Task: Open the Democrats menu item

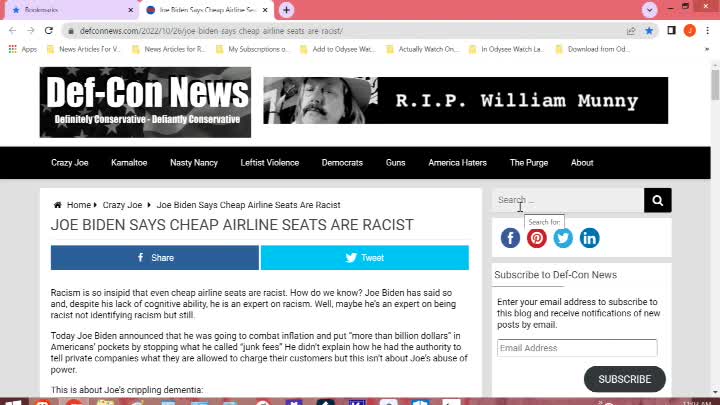Action: tap(342, 163)
